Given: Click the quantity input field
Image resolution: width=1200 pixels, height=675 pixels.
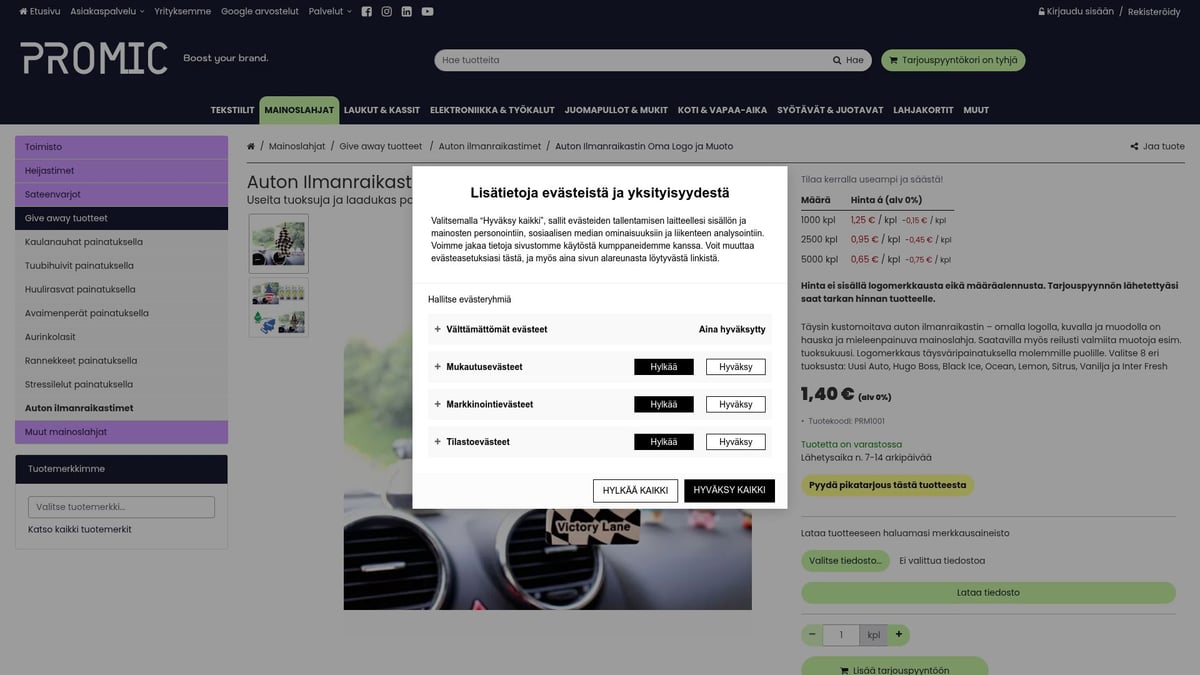Looking at the screenshot, I should coord(842,634).
